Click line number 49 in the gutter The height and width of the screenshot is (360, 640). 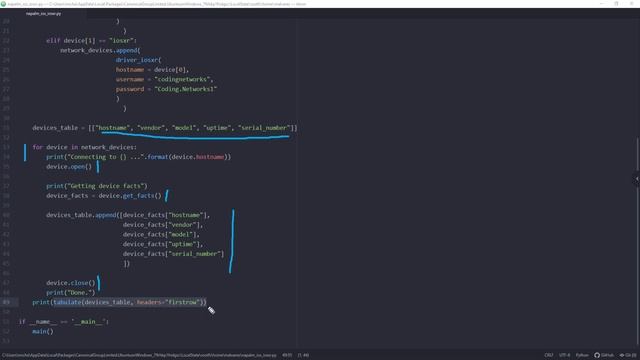[x=6, y=302]
